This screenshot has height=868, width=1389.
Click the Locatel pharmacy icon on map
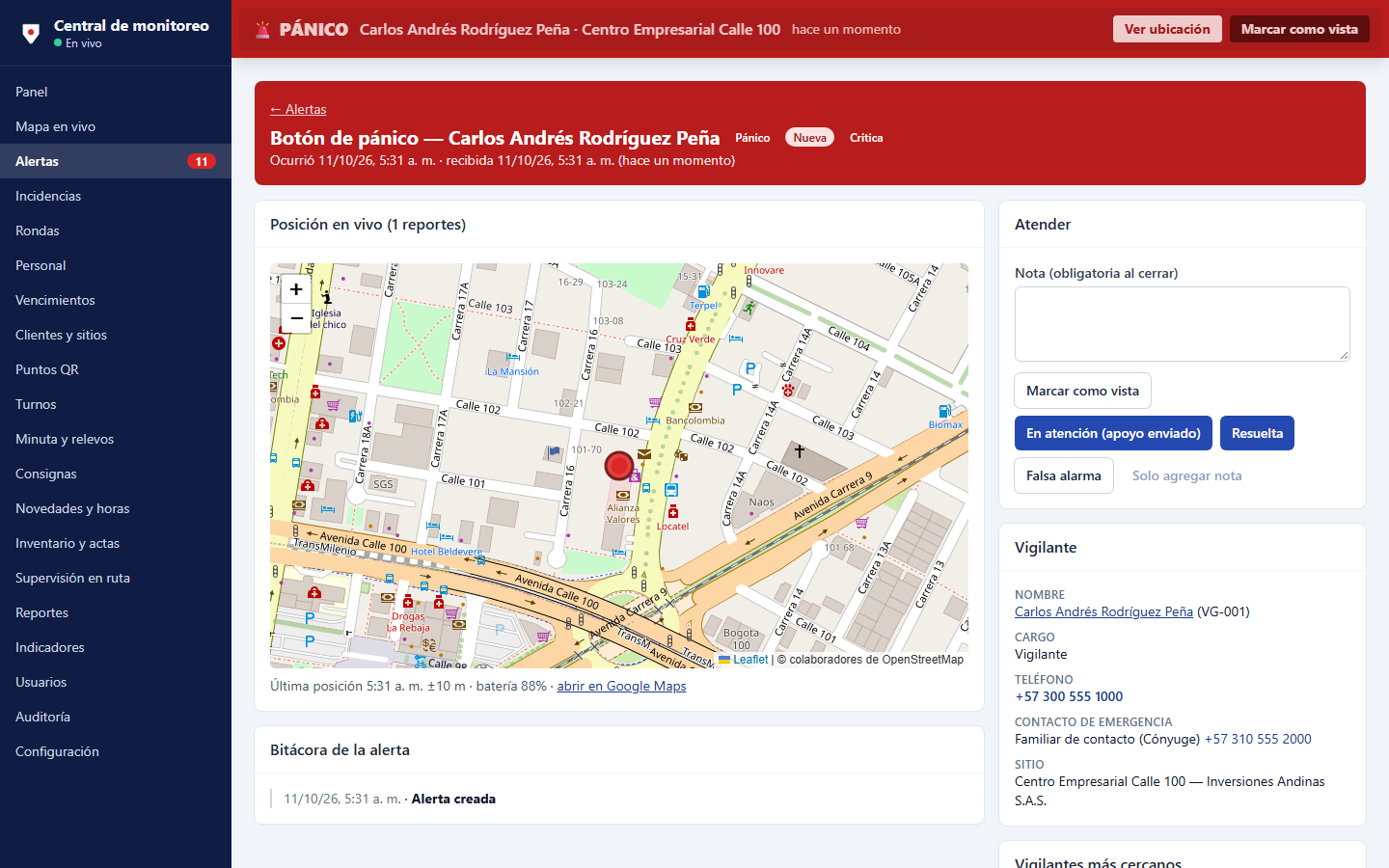click(673, 512)
